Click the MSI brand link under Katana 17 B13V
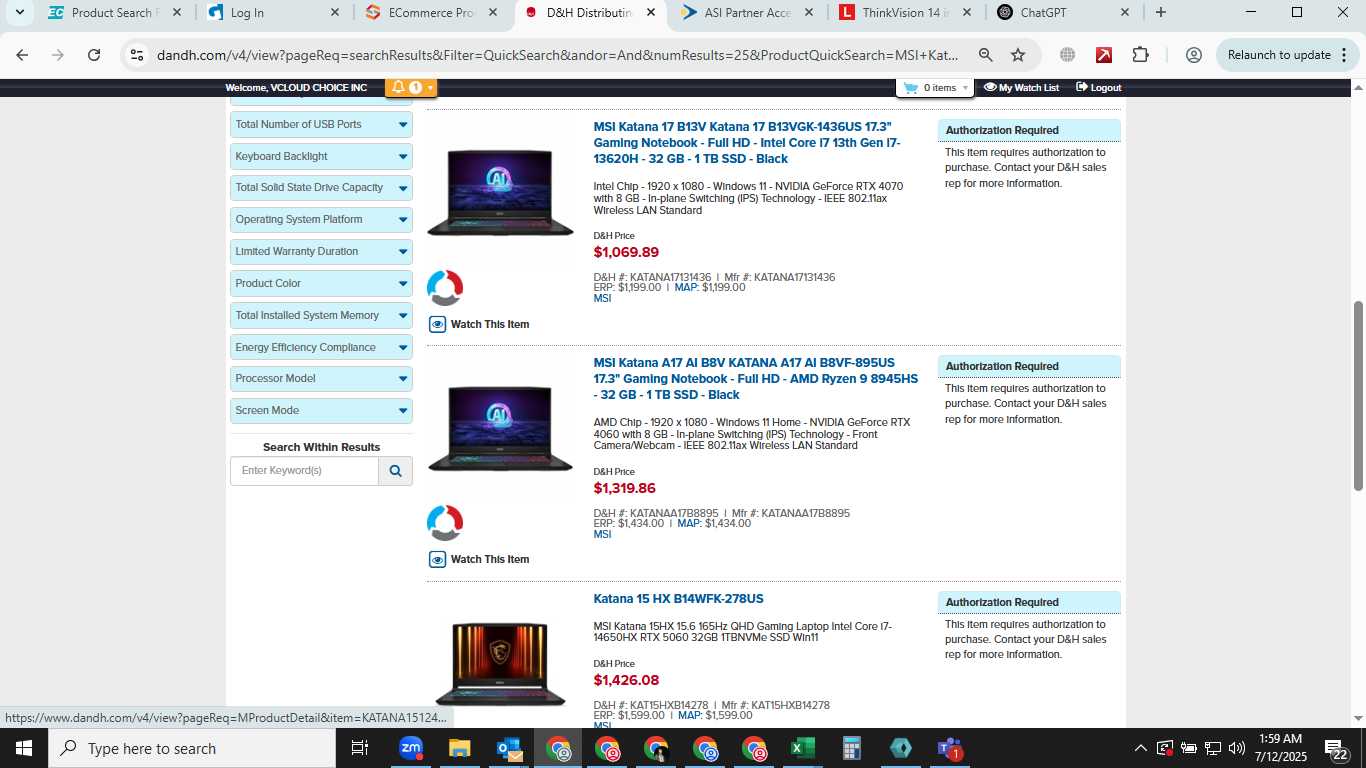This screenshot has width=1366, height=768. [x=602, y=299]
